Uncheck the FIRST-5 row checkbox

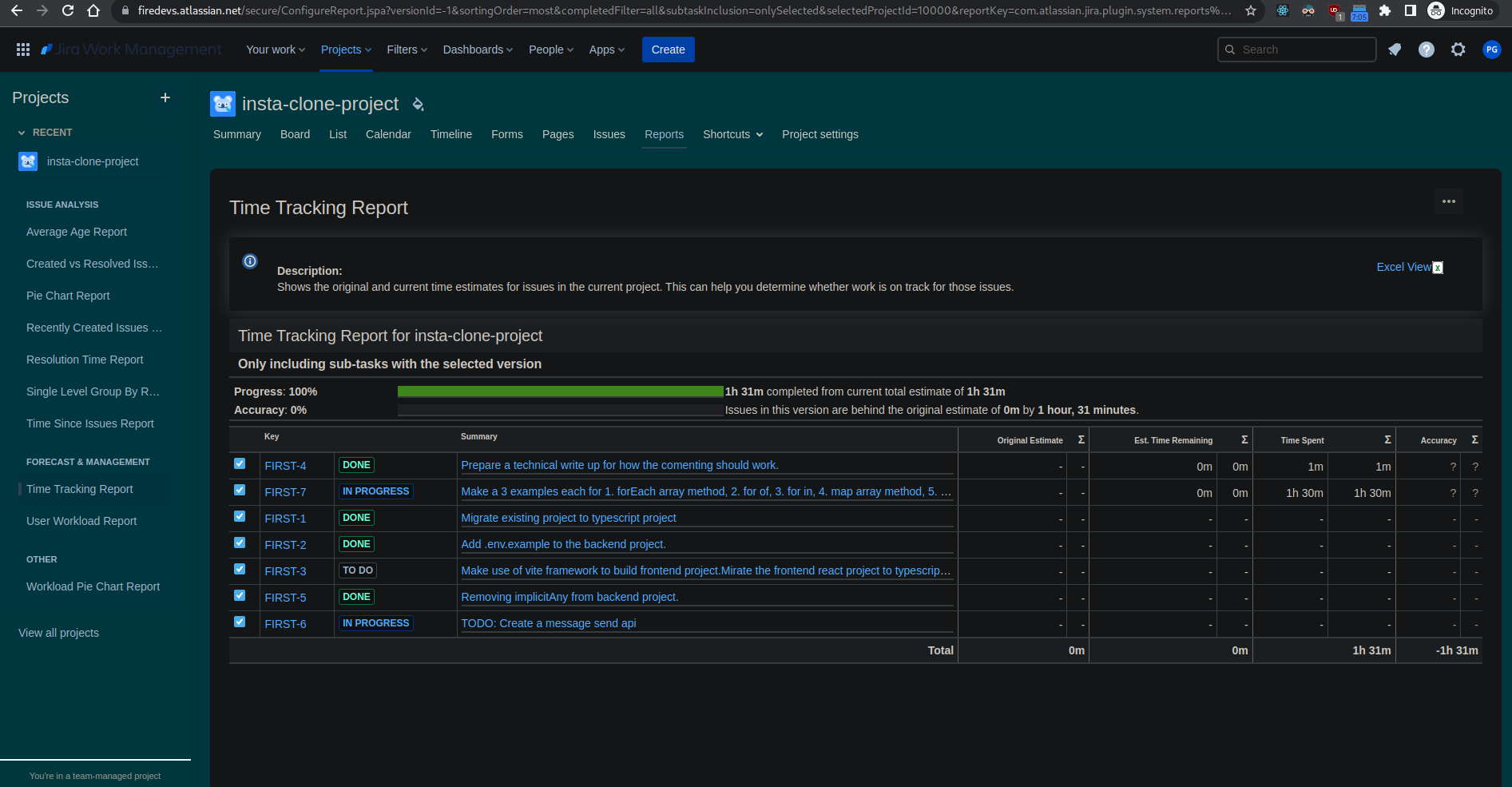click(x=240, y=595)
